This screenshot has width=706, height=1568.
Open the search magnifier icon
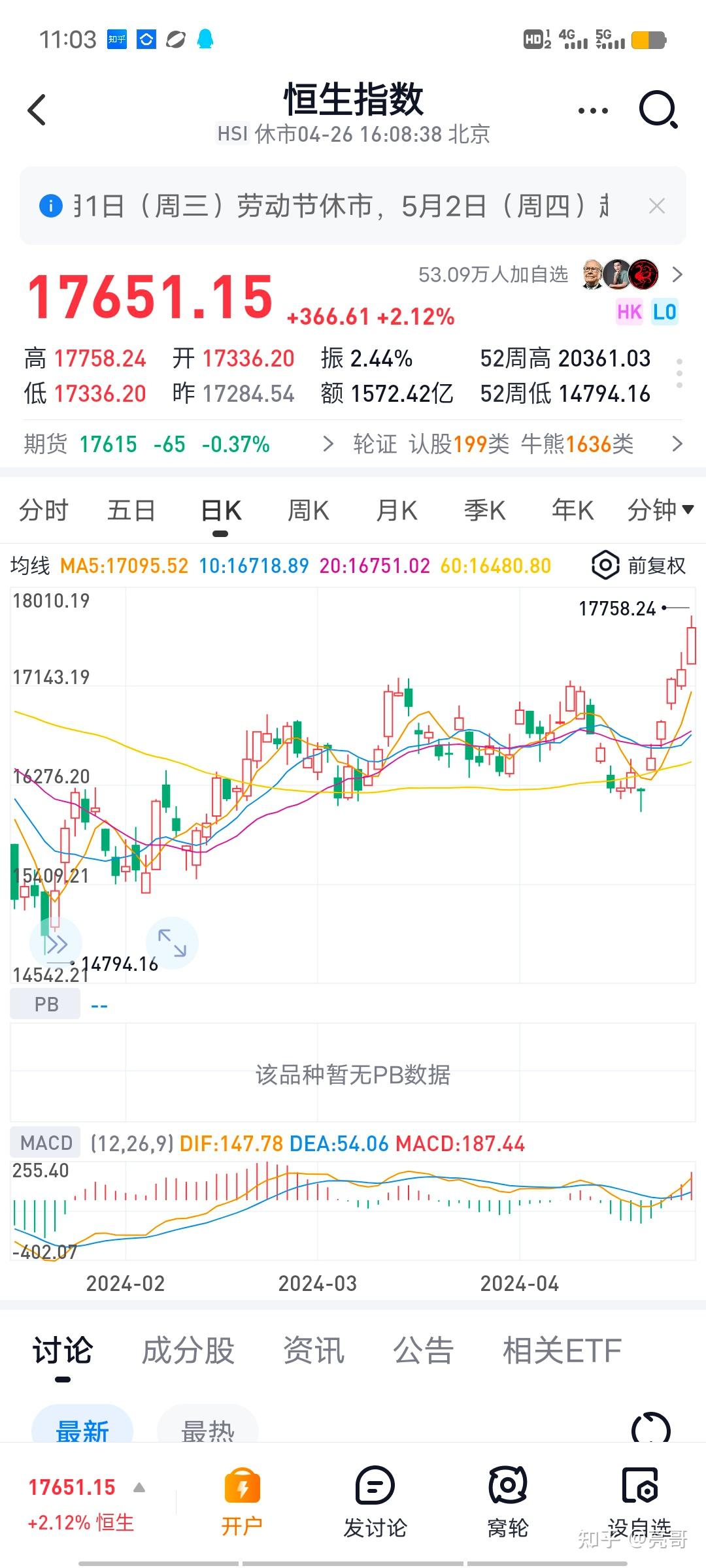(658, 110)
